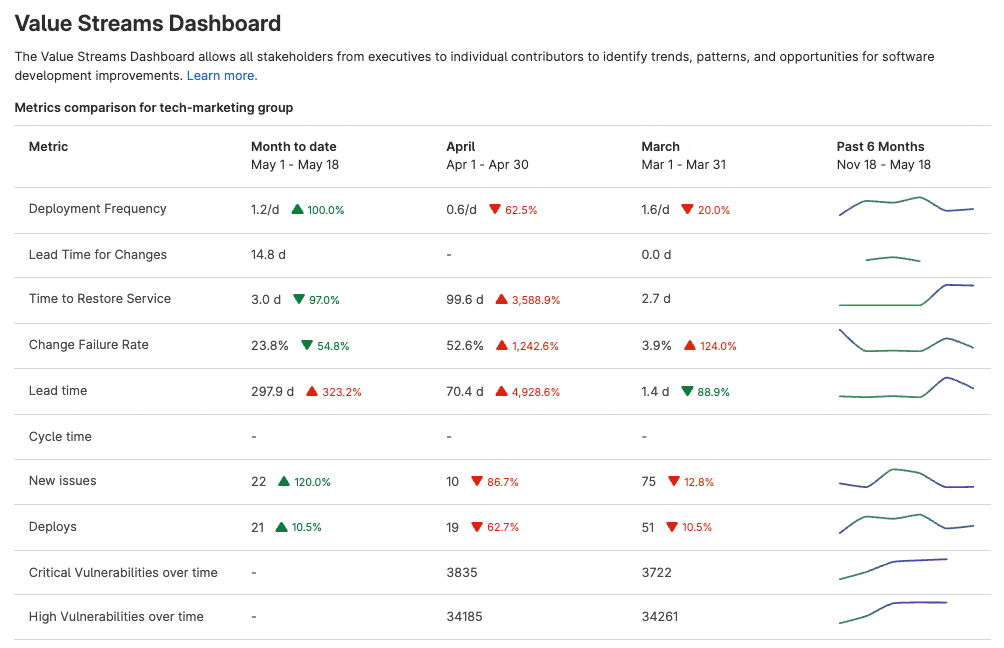1004x648 pixels.
Task: Select the Cycle time metric row
Action: (58, 436)
